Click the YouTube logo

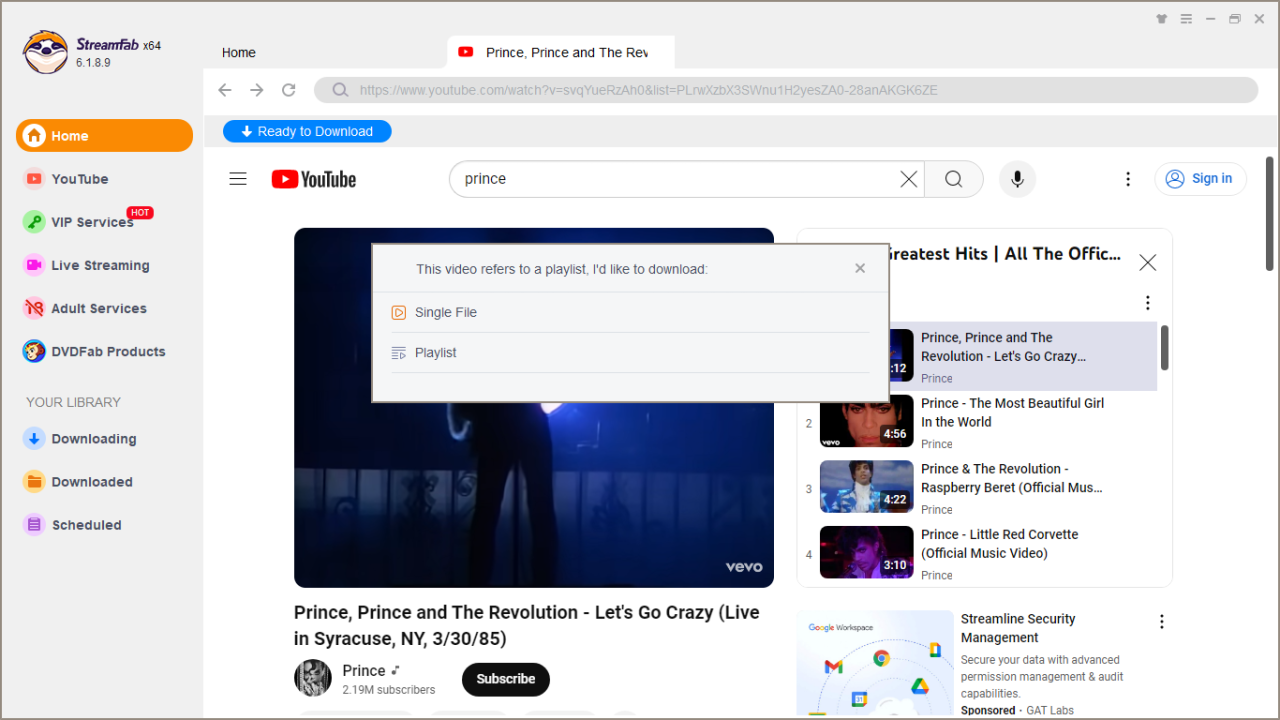pos(314,179)
